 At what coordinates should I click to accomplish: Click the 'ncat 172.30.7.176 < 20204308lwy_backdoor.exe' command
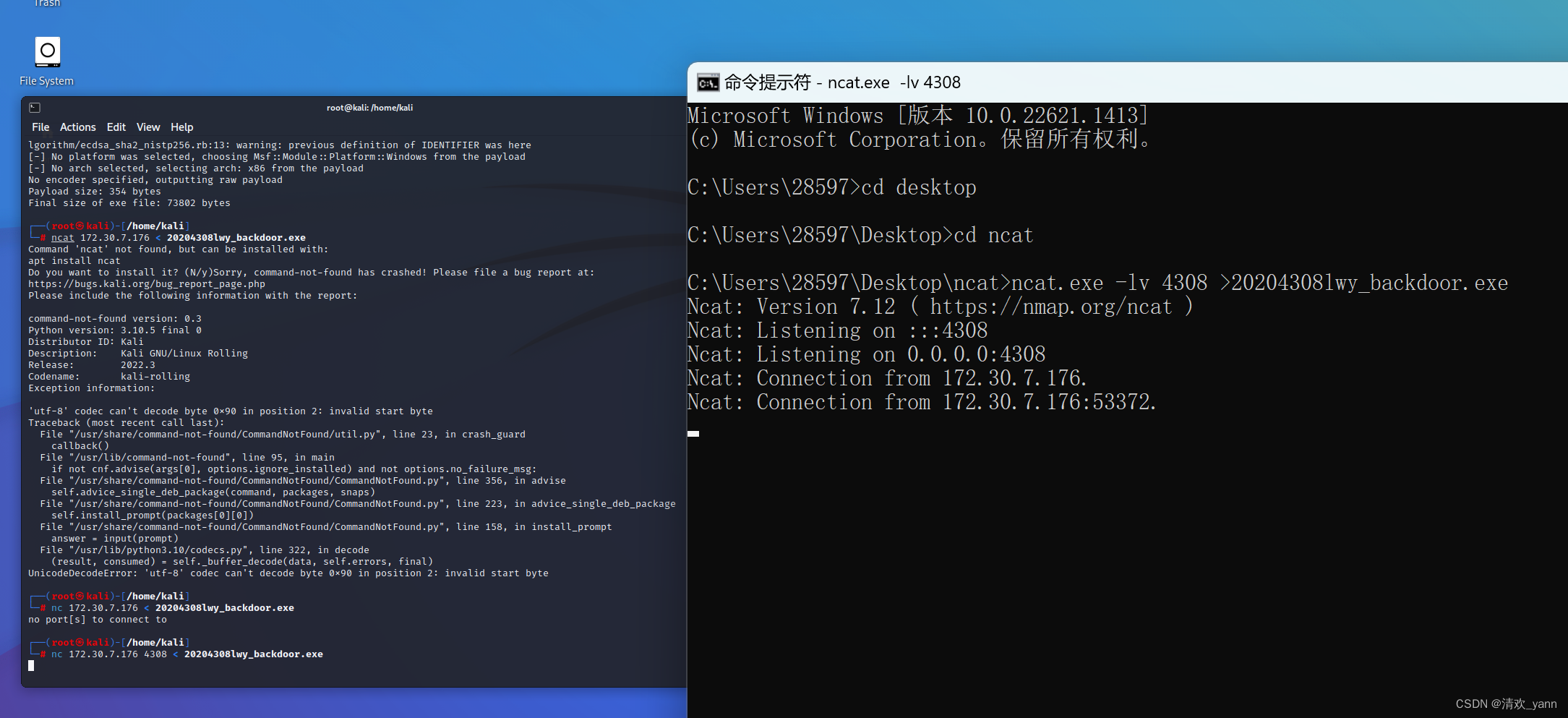point(179,238)
